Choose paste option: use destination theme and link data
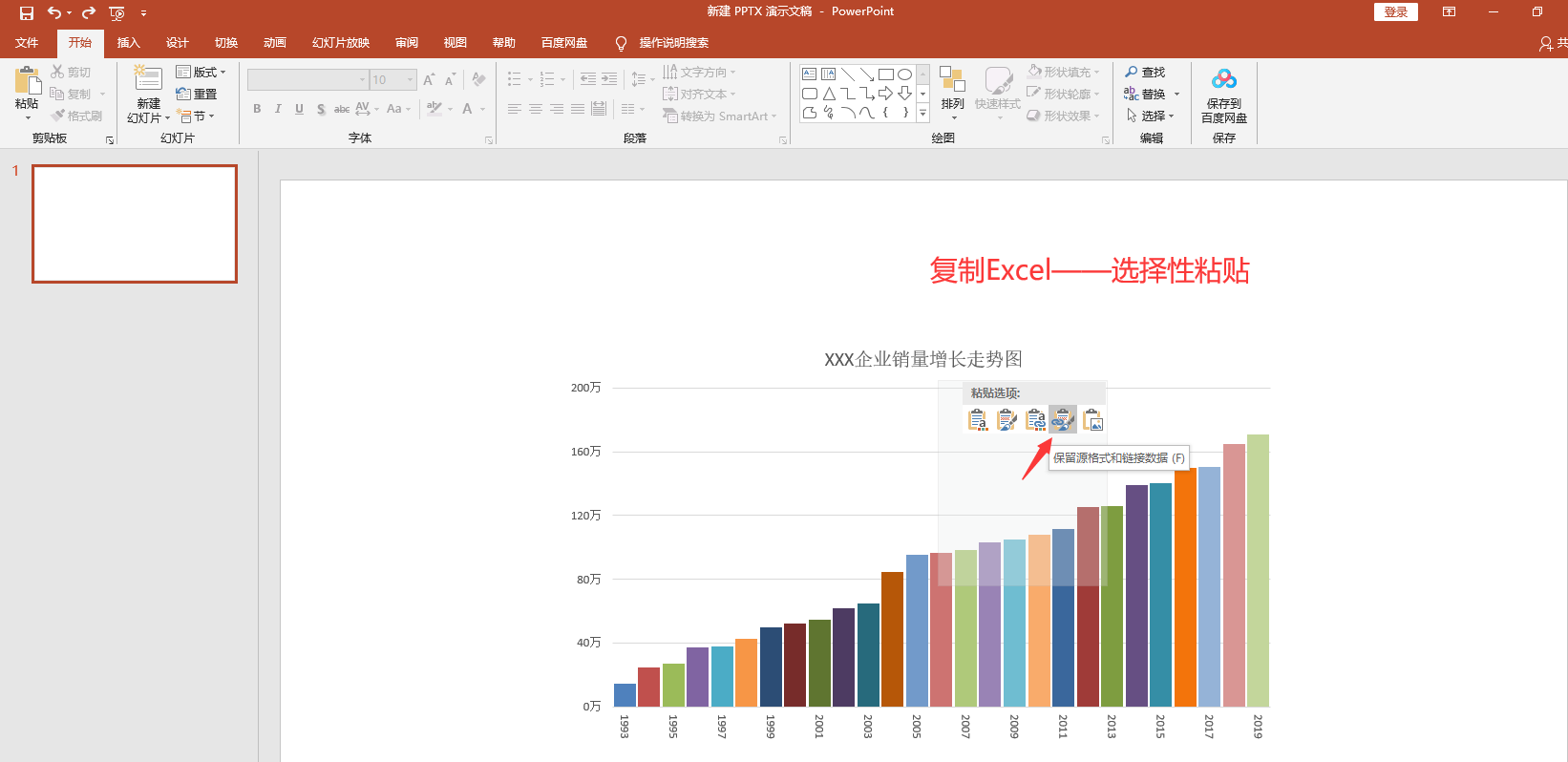This screenshot has height=762, width=1568. (1035, 420)
